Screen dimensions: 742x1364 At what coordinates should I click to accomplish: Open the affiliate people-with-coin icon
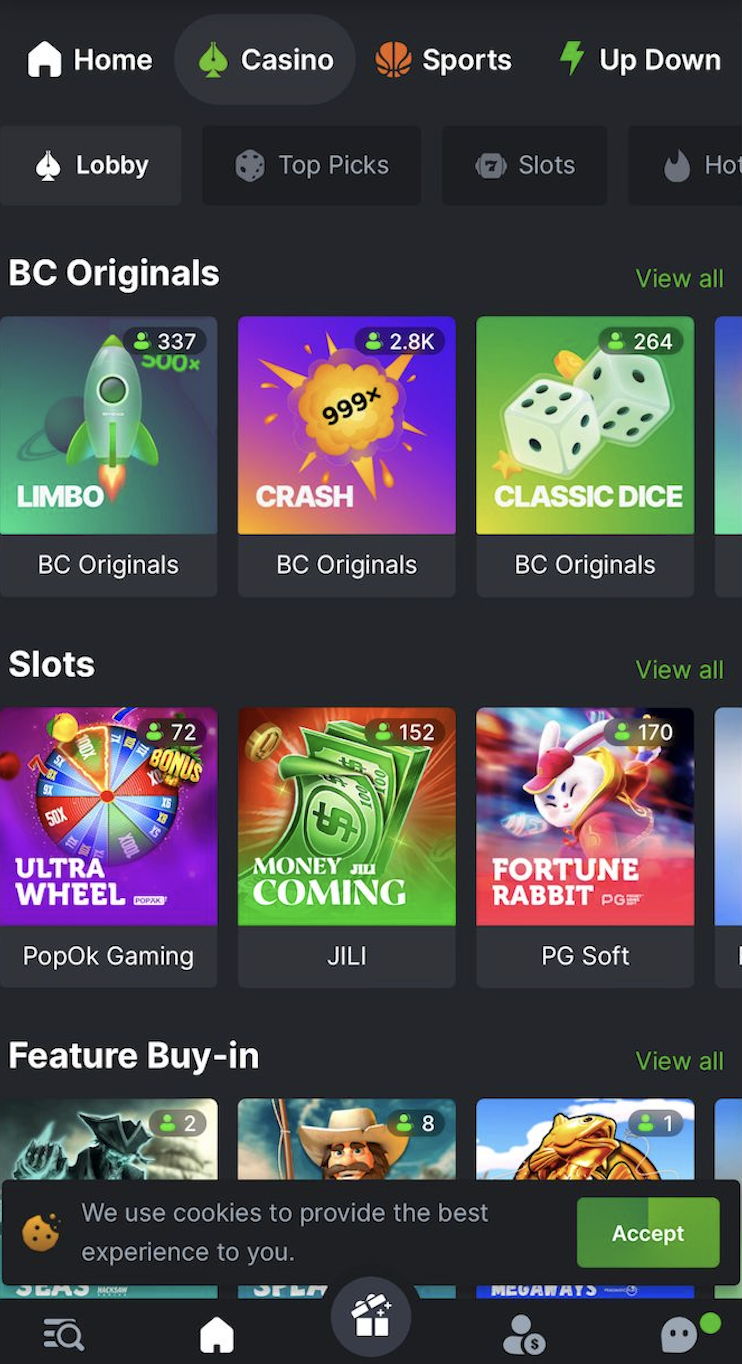tap(523, 1334)
